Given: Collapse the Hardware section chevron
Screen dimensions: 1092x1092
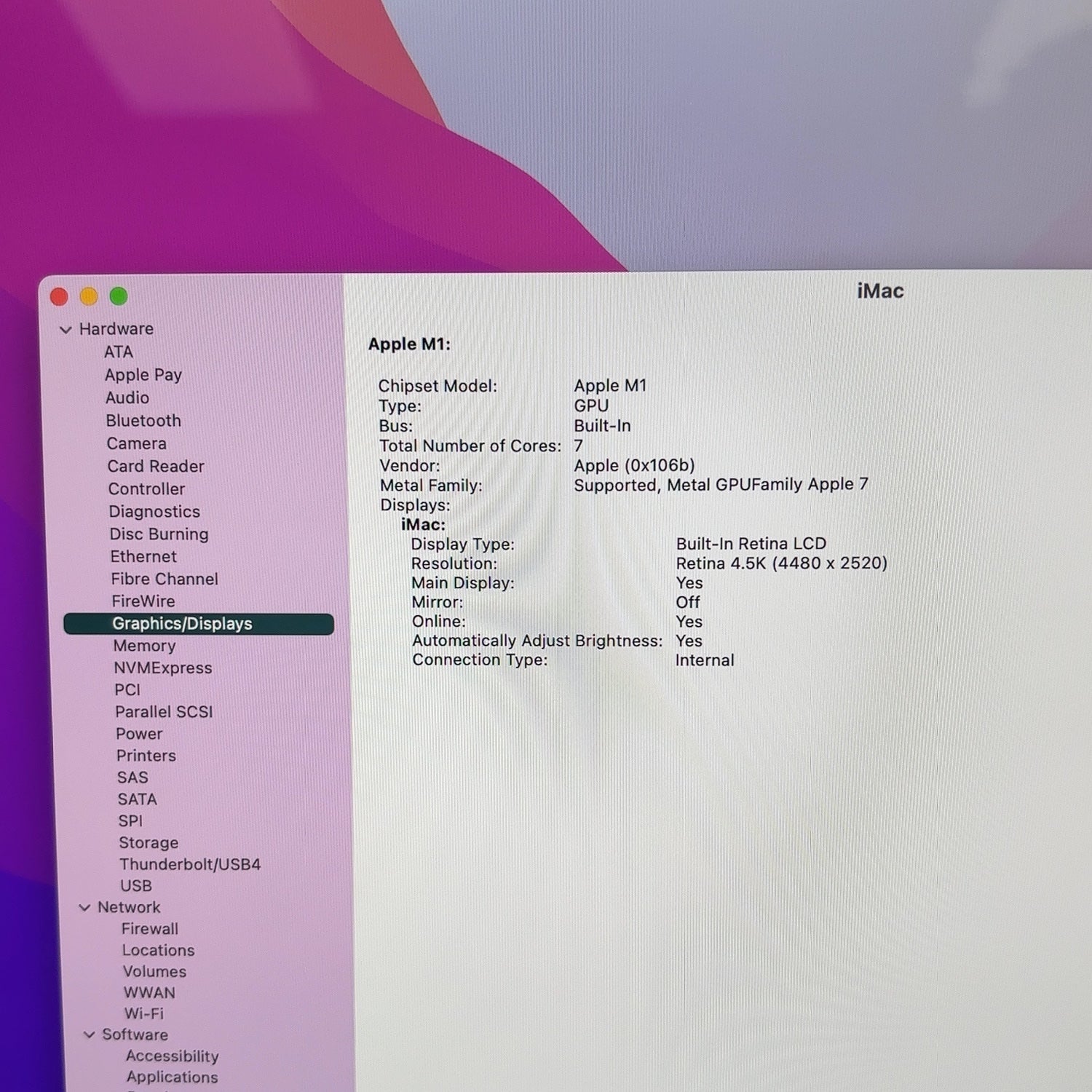Looking at the screenshot, I should [66, 330].
